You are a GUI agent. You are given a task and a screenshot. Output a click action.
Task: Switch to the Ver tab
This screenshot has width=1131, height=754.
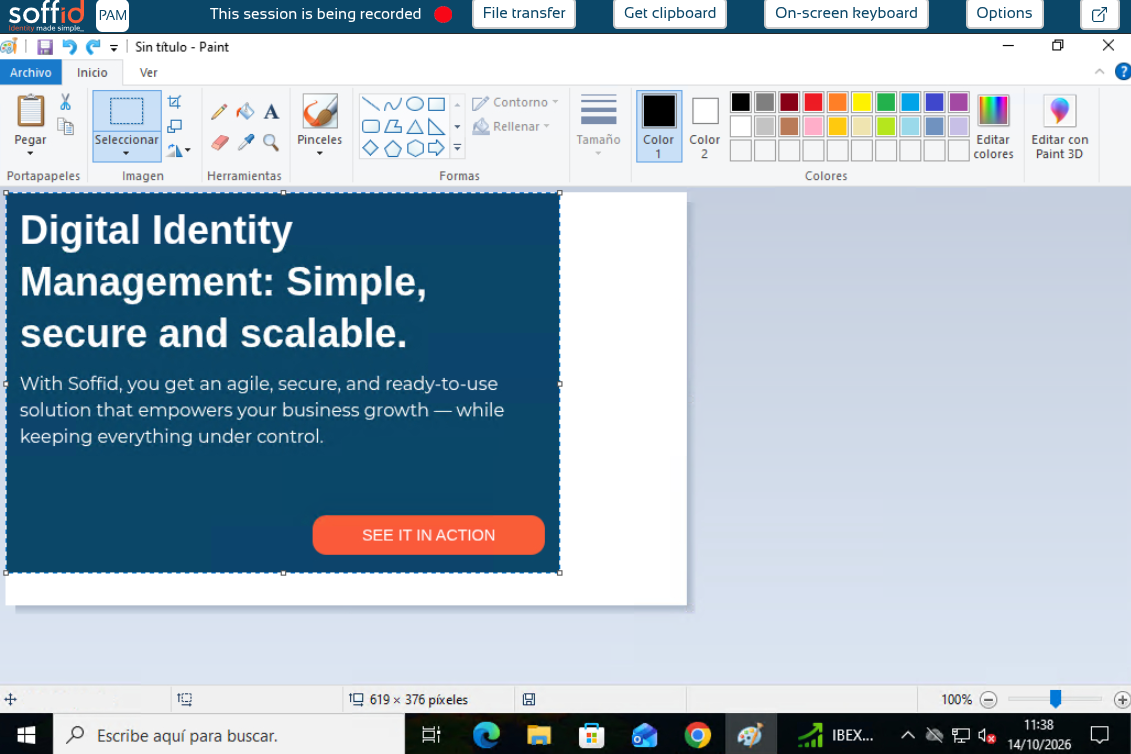point(149,72)
